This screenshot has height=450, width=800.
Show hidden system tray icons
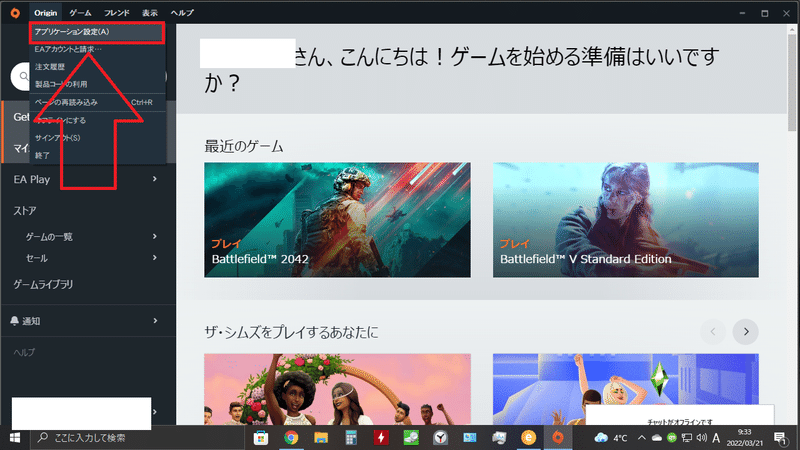[642, 438]
